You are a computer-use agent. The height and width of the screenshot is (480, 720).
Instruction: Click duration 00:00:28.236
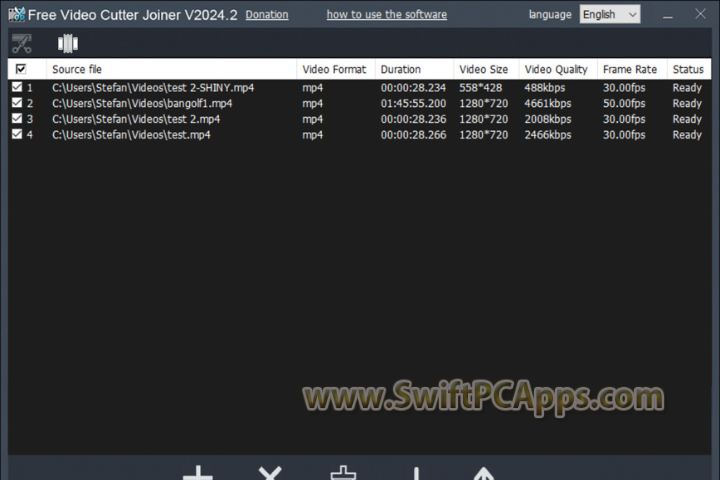[413, 119]
